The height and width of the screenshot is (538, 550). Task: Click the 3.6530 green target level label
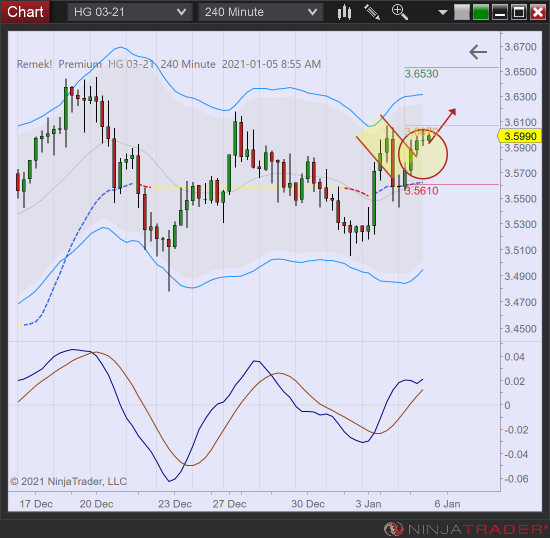point(421,74)
